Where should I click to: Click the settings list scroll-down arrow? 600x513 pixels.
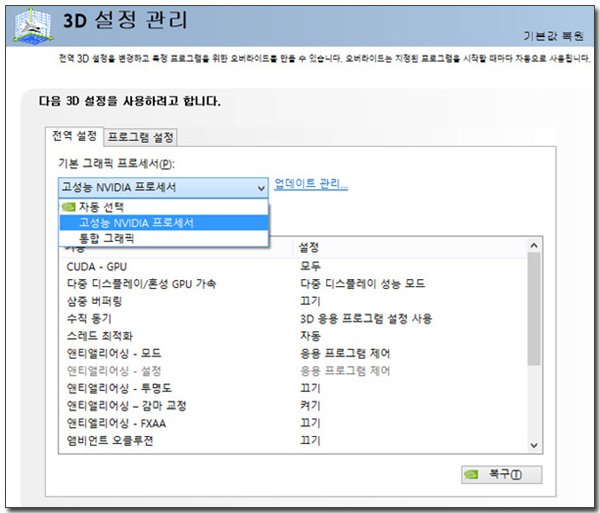coord(533,446)
